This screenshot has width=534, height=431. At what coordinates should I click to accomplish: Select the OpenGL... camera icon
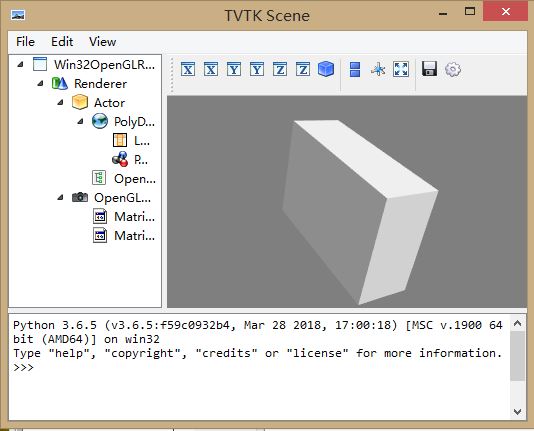click(x=80, y=197)
